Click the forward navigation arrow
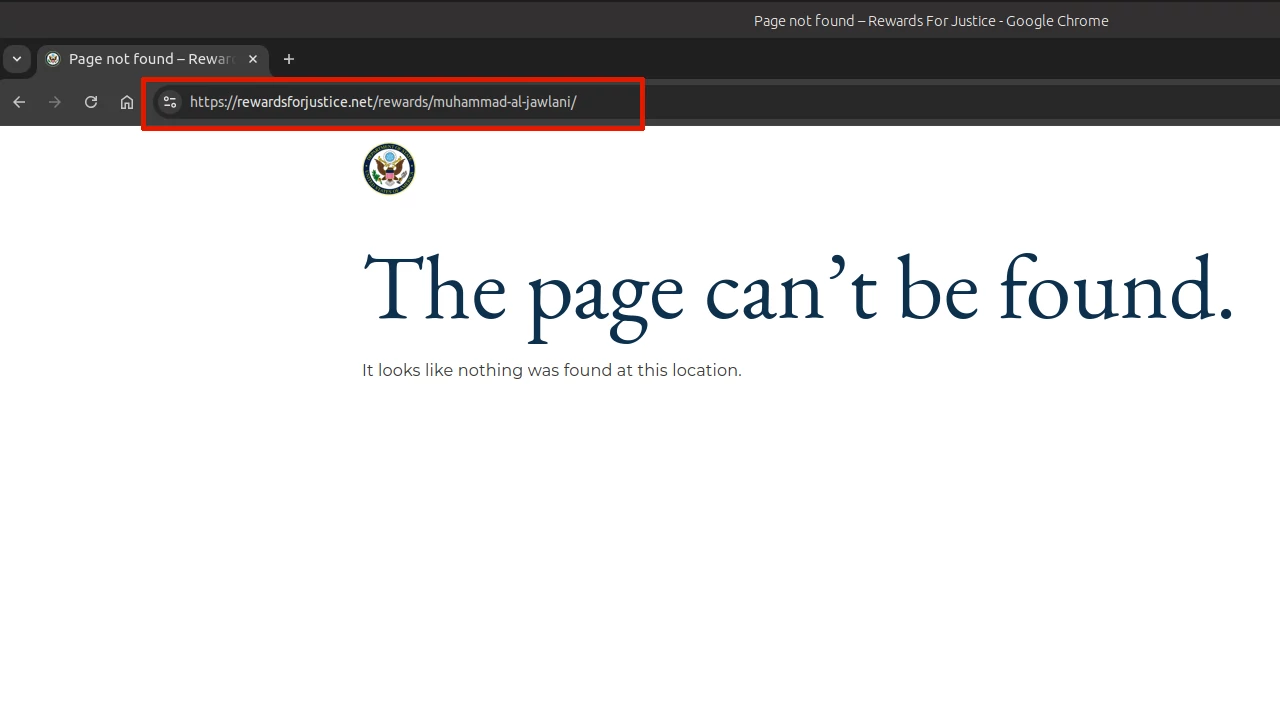This screenshot has height=720, width=1280. point(55,102)
